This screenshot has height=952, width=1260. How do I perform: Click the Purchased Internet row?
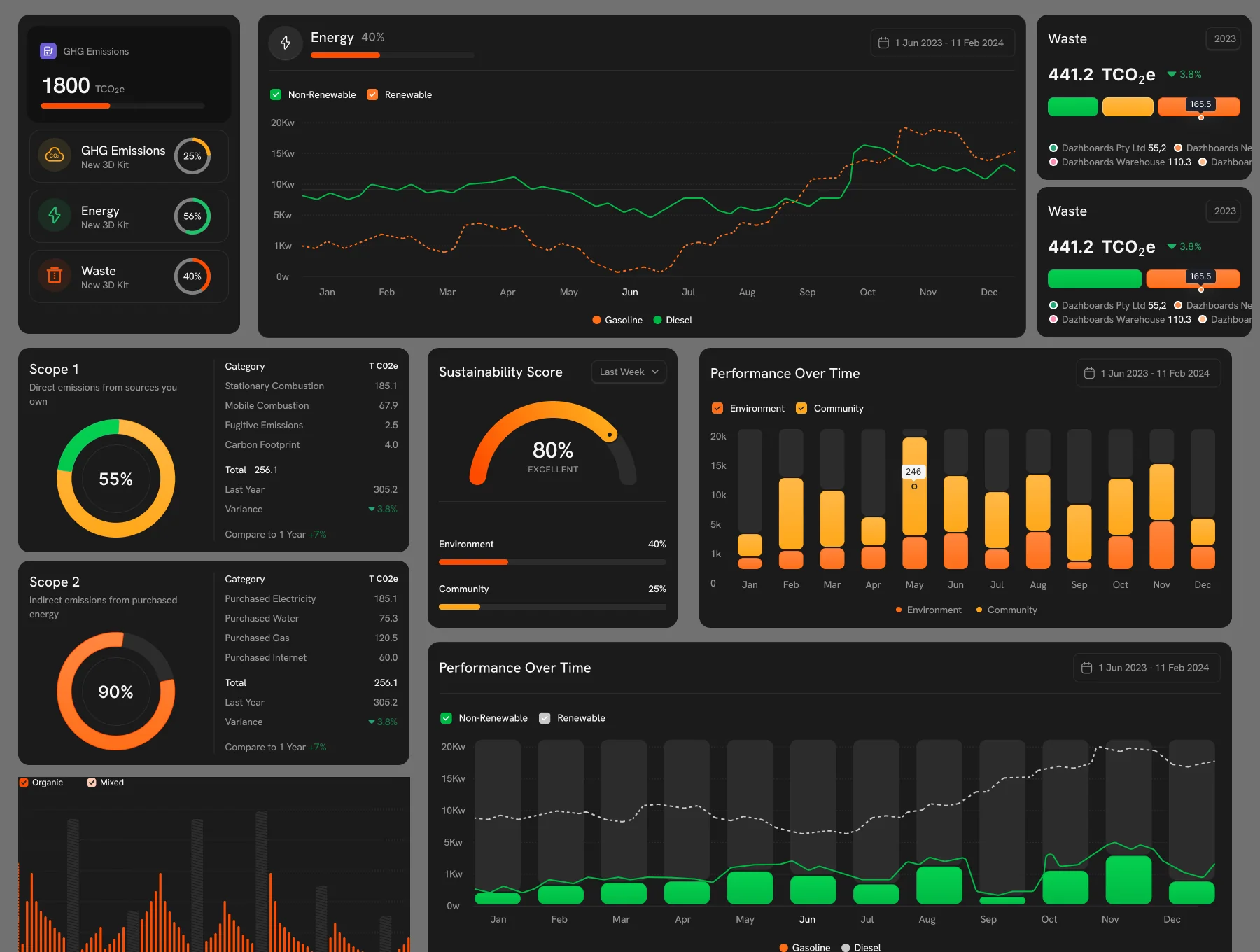click(x=311, y=657)
